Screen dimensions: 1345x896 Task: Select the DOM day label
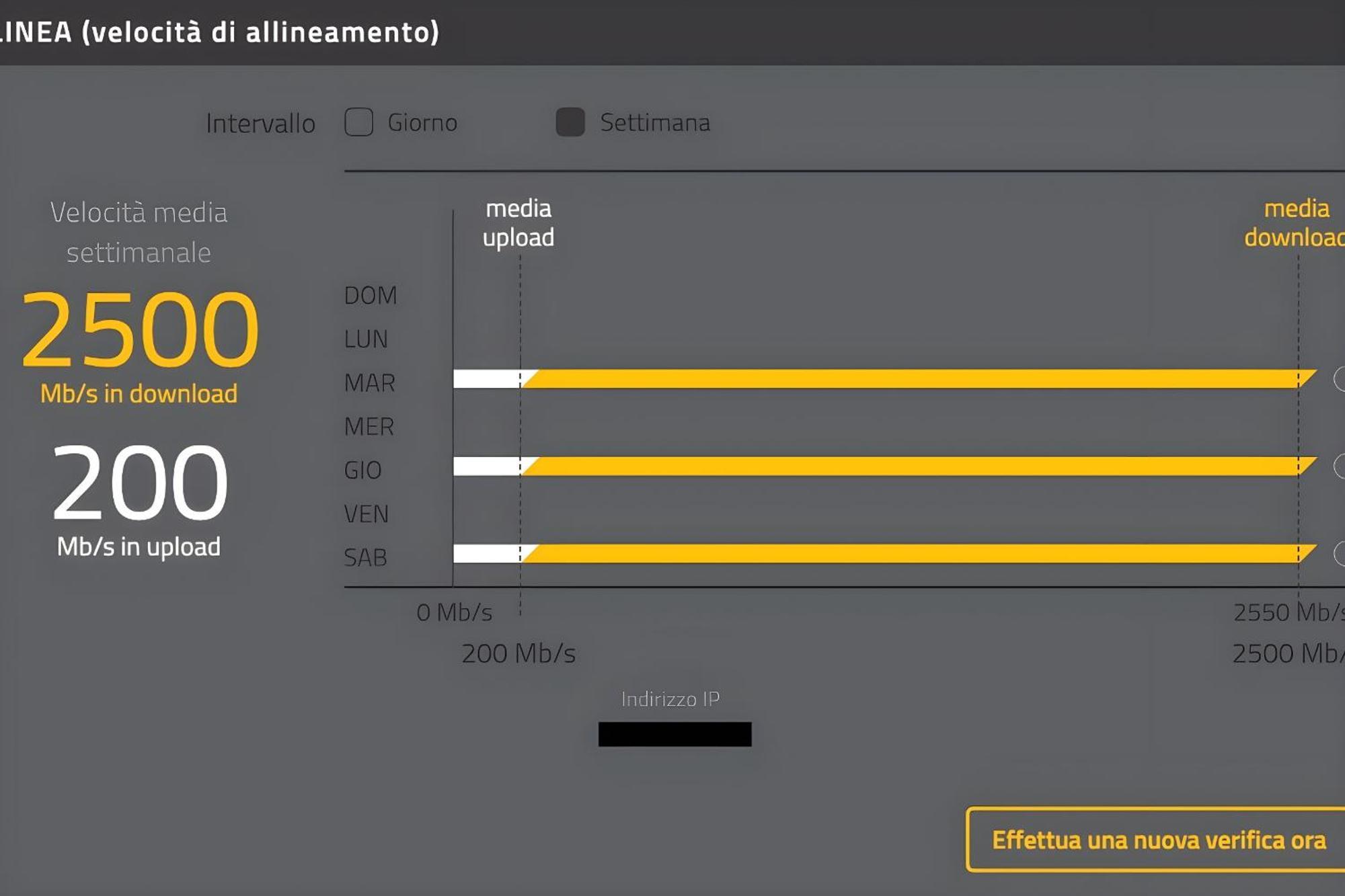[x=371, y=295]
